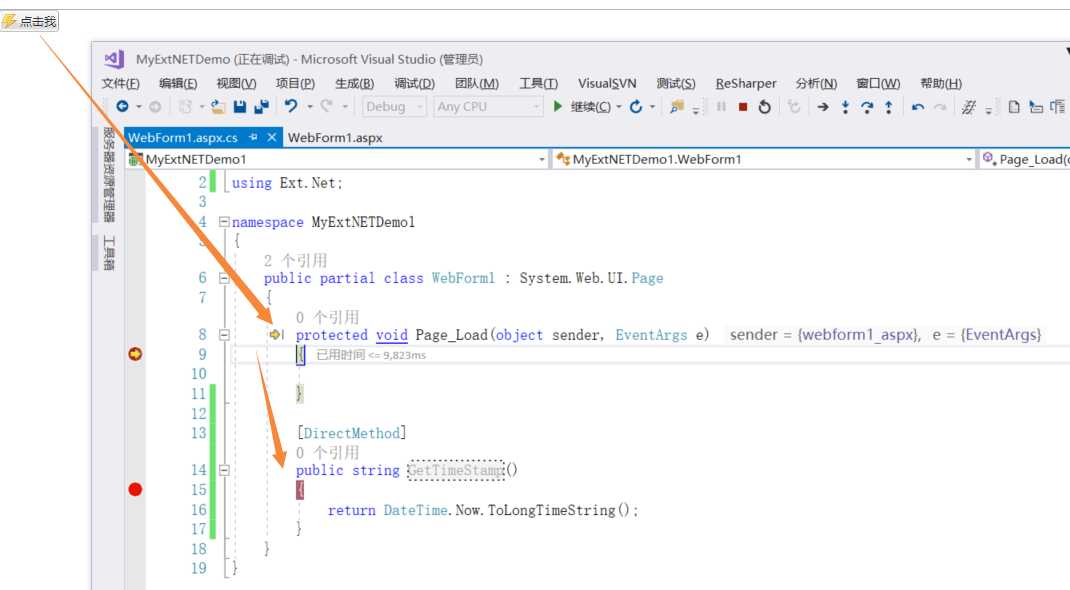1070x590 pixels.
Task: Toggle the red breakpoint on line 15
Action: (x=135, y=489)
